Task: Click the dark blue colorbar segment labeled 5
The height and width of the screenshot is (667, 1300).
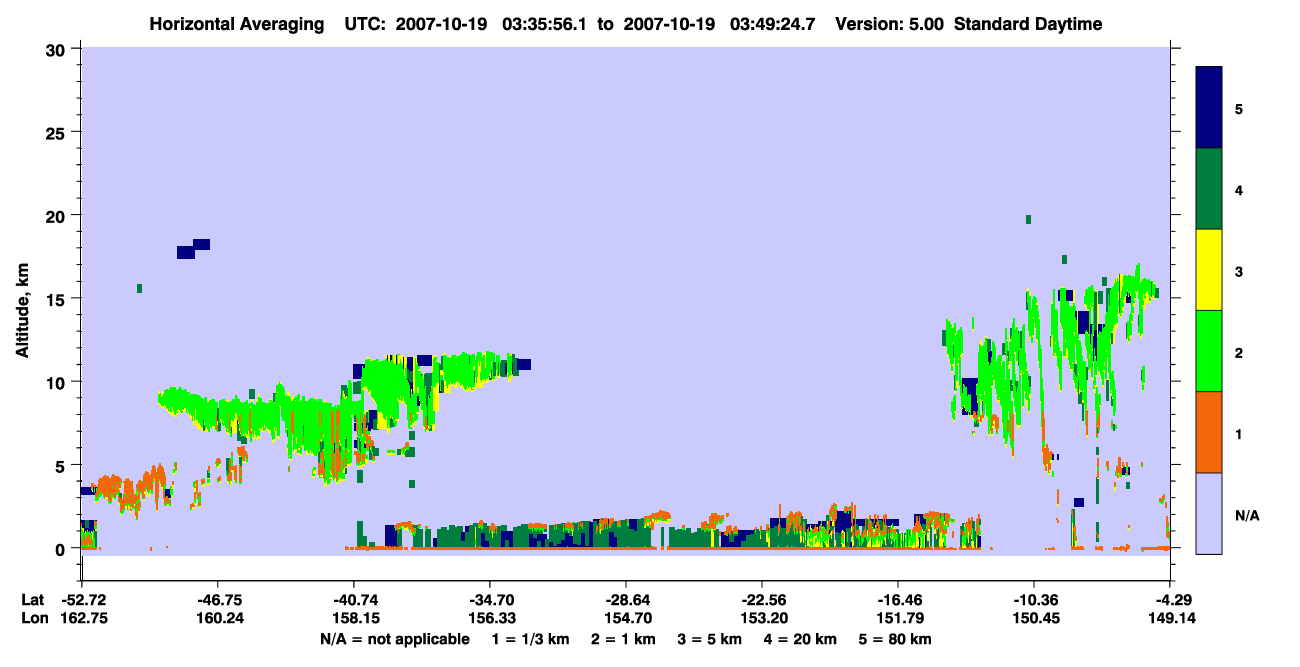Action: coord(1209,108)
